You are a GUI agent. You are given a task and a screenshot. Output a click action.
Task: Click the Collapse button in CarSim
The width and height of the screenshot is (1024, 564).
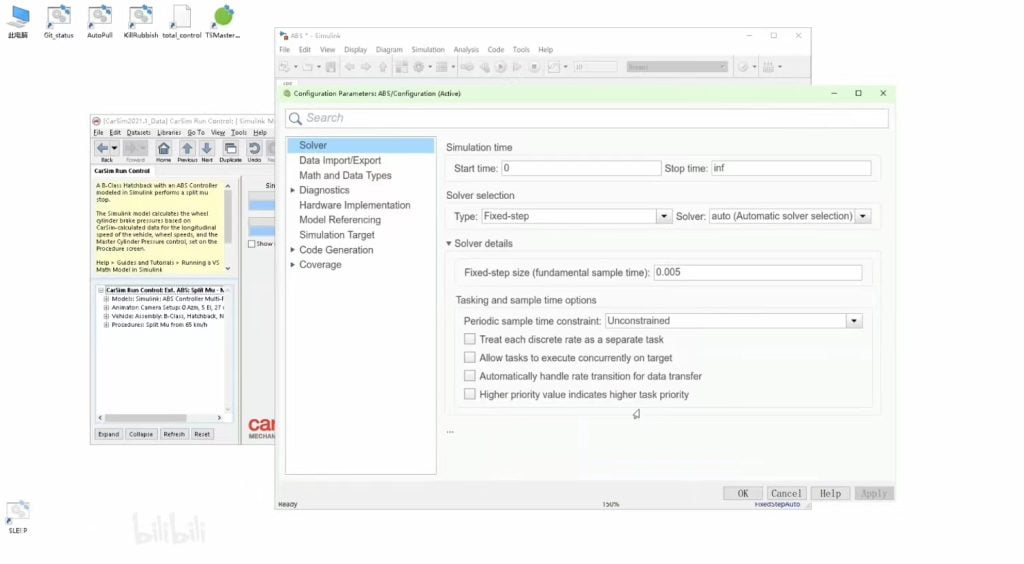coord(141,434)
